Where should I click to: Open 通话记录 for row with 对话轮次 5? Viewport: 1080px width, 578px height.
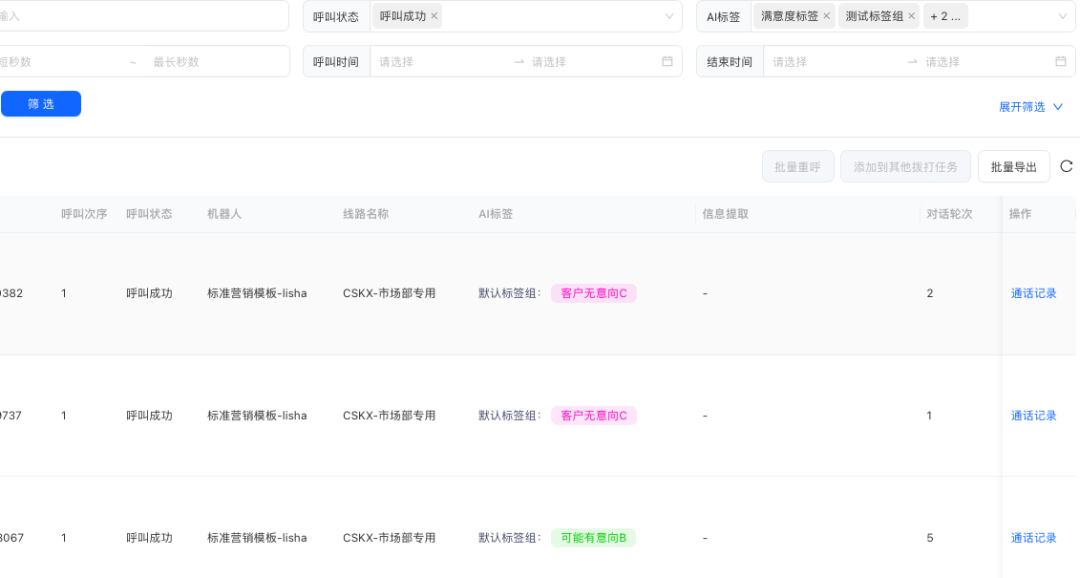click(1033, 538)
